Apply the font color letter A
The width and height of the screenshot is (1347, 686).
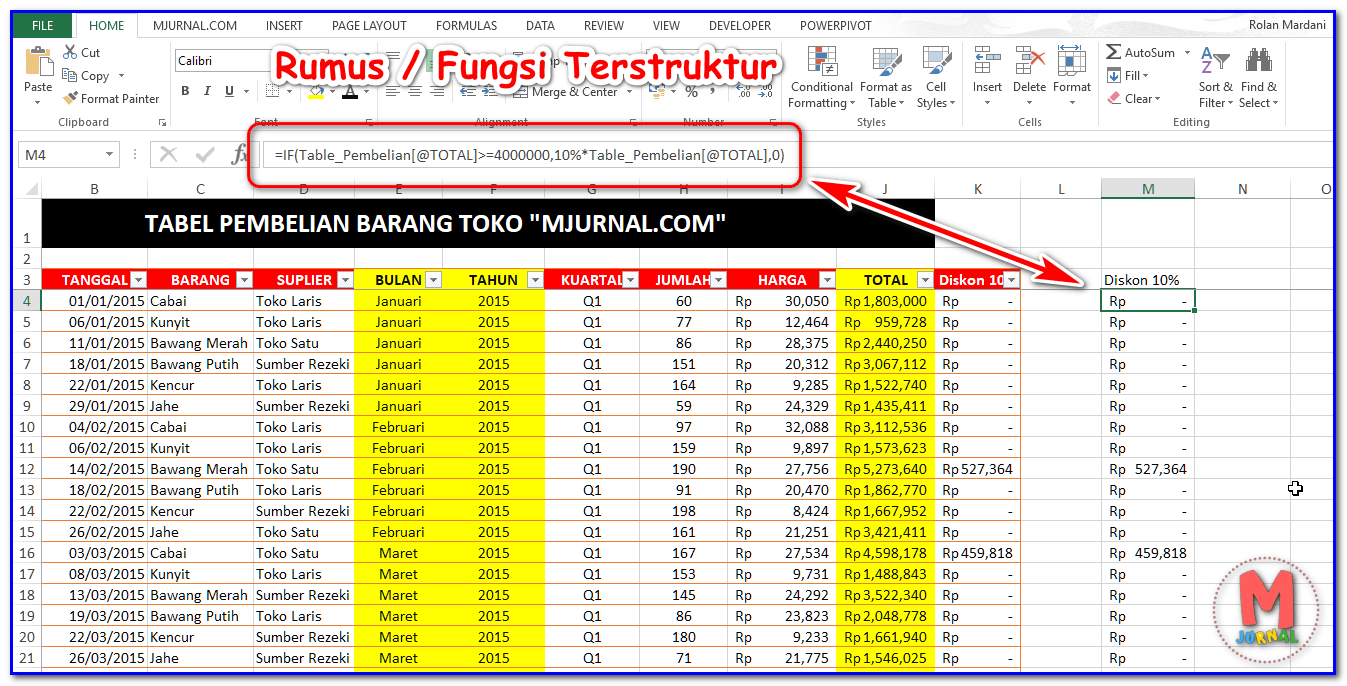click(349, 91)
